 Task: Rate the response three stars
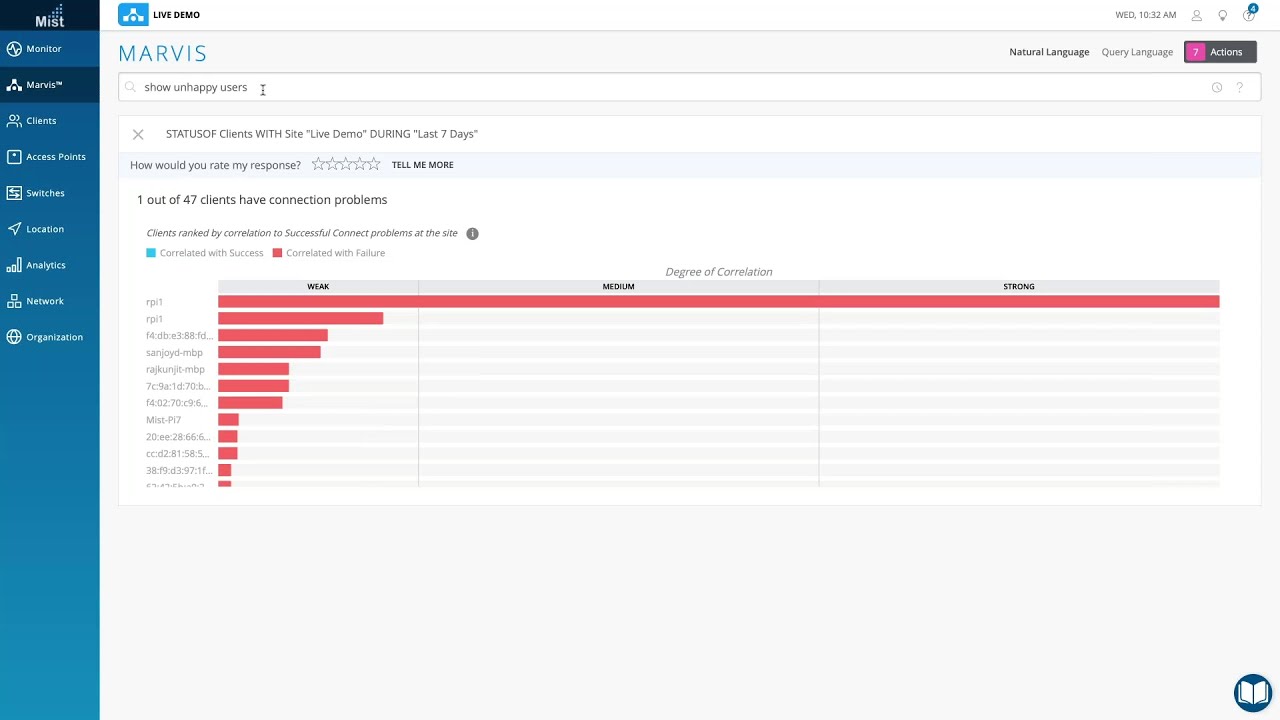[x=346, y=164]
